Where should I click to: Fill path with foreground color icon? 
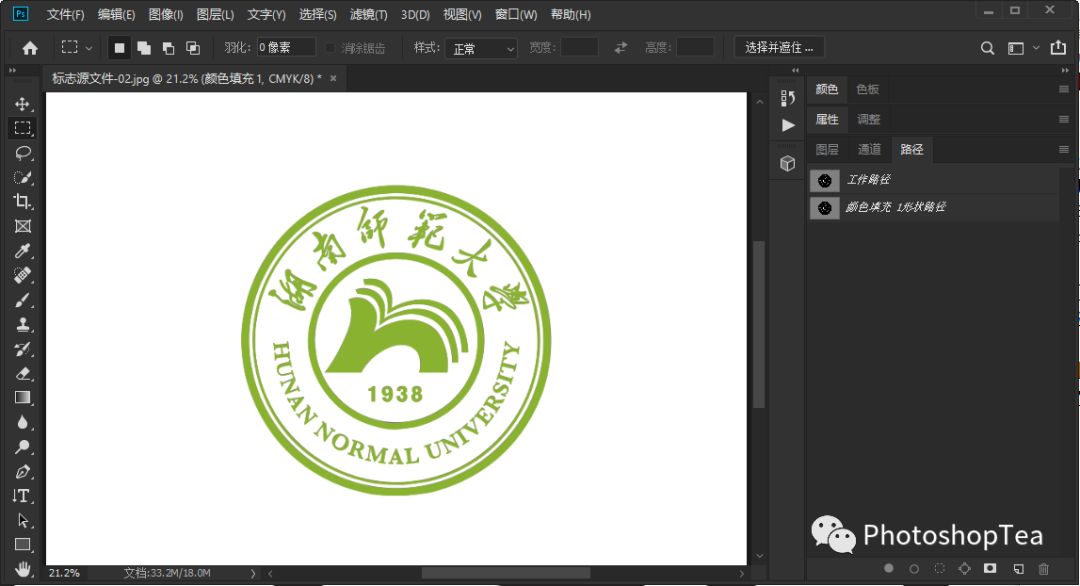click(x=889, y=568)
